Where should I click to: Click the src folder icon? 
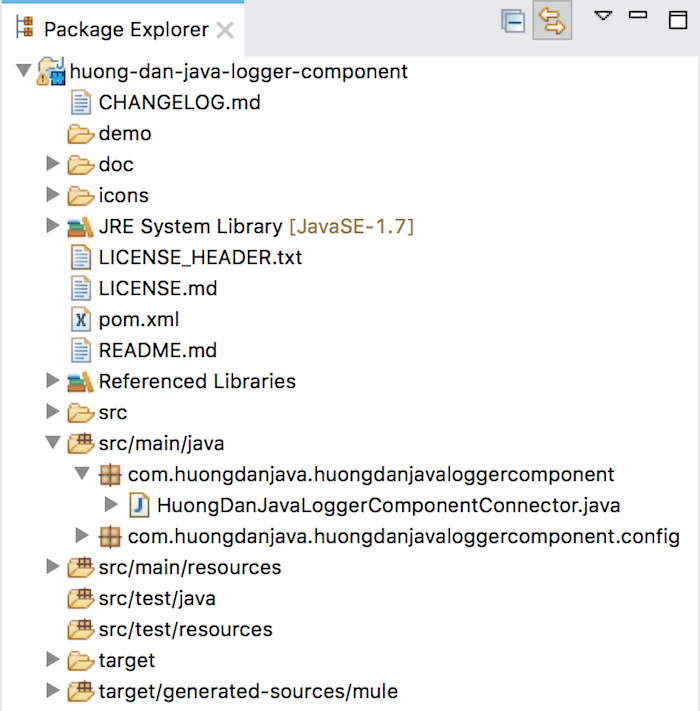[x=80, y=413]
